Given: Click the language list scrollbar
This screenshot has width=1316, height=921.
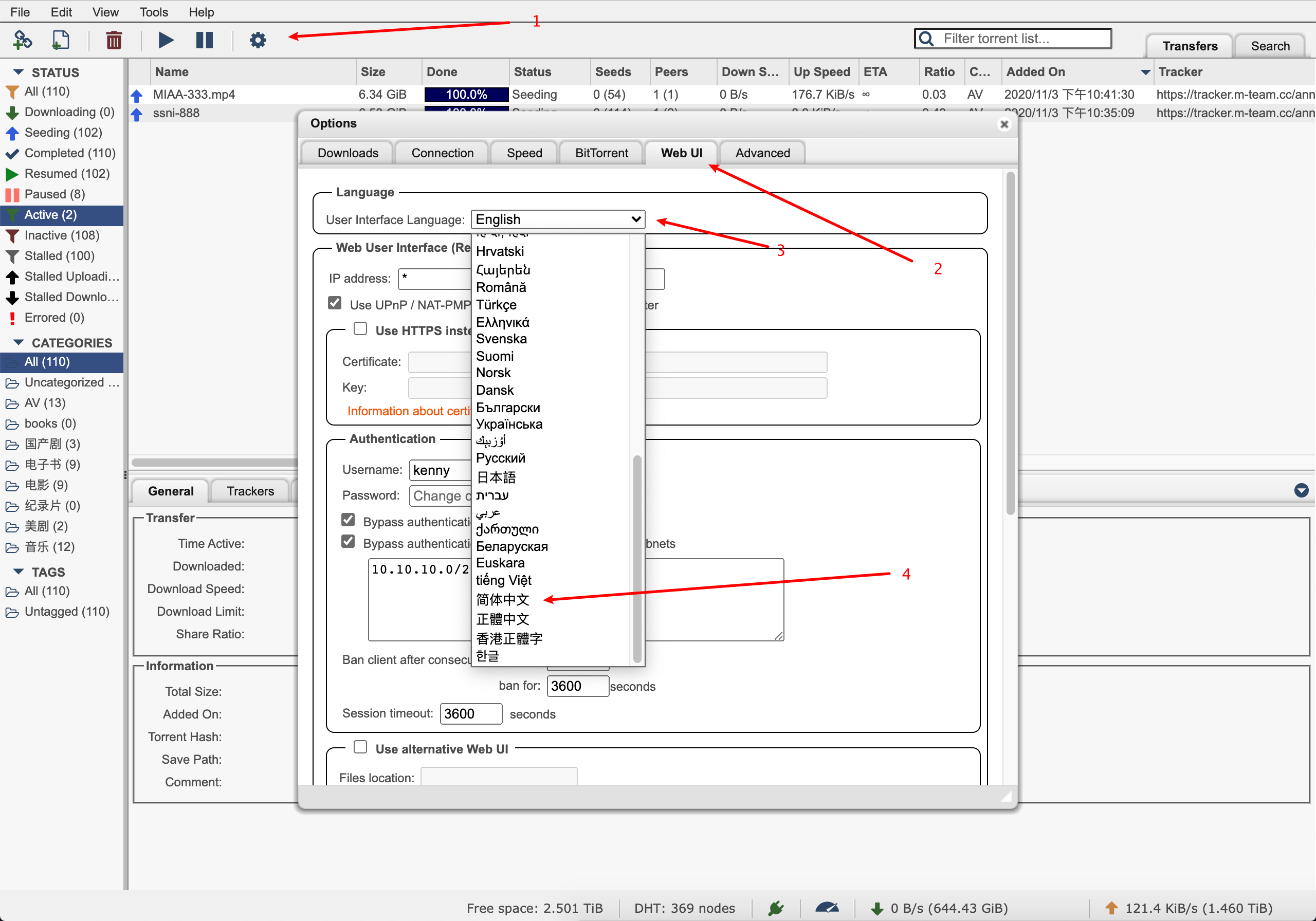Looking at the screenshot, I should coord(637,559).
